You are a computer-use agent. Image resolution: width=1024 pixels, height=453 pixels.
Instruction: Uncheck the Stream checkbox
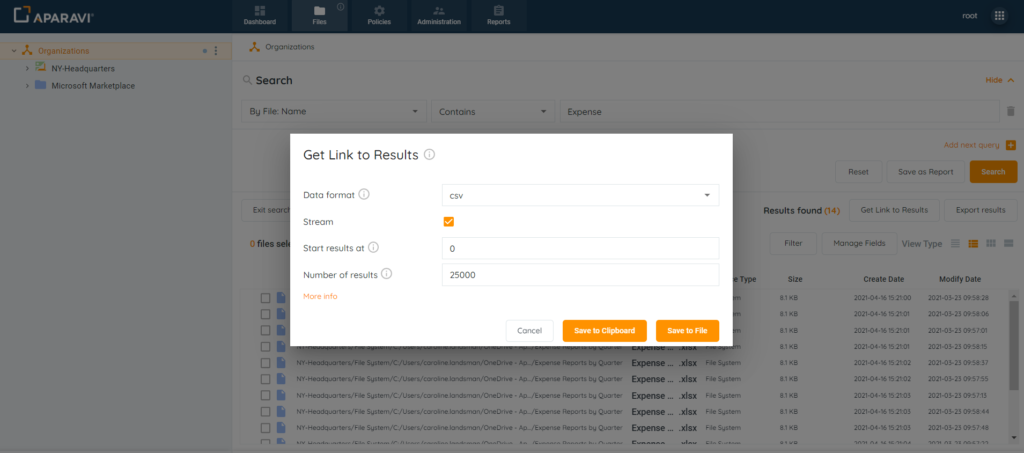(449, 222)
